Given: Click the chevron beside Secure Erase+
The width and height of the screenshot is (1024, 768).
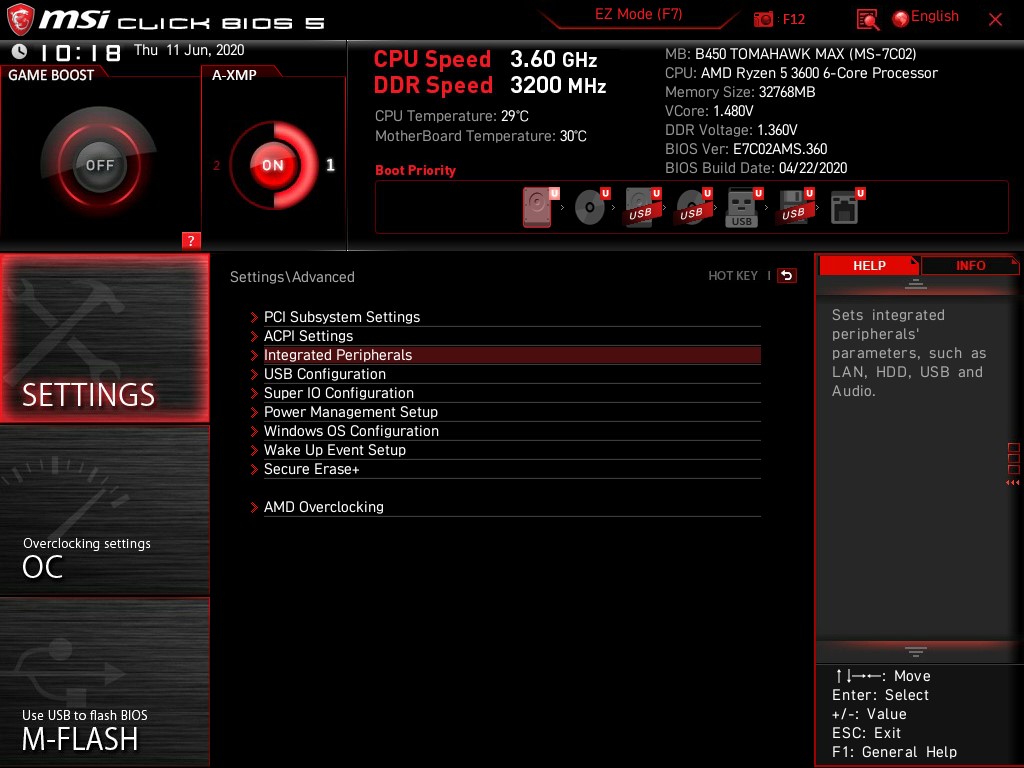Looking at the screenshot, I should [255, 470].
